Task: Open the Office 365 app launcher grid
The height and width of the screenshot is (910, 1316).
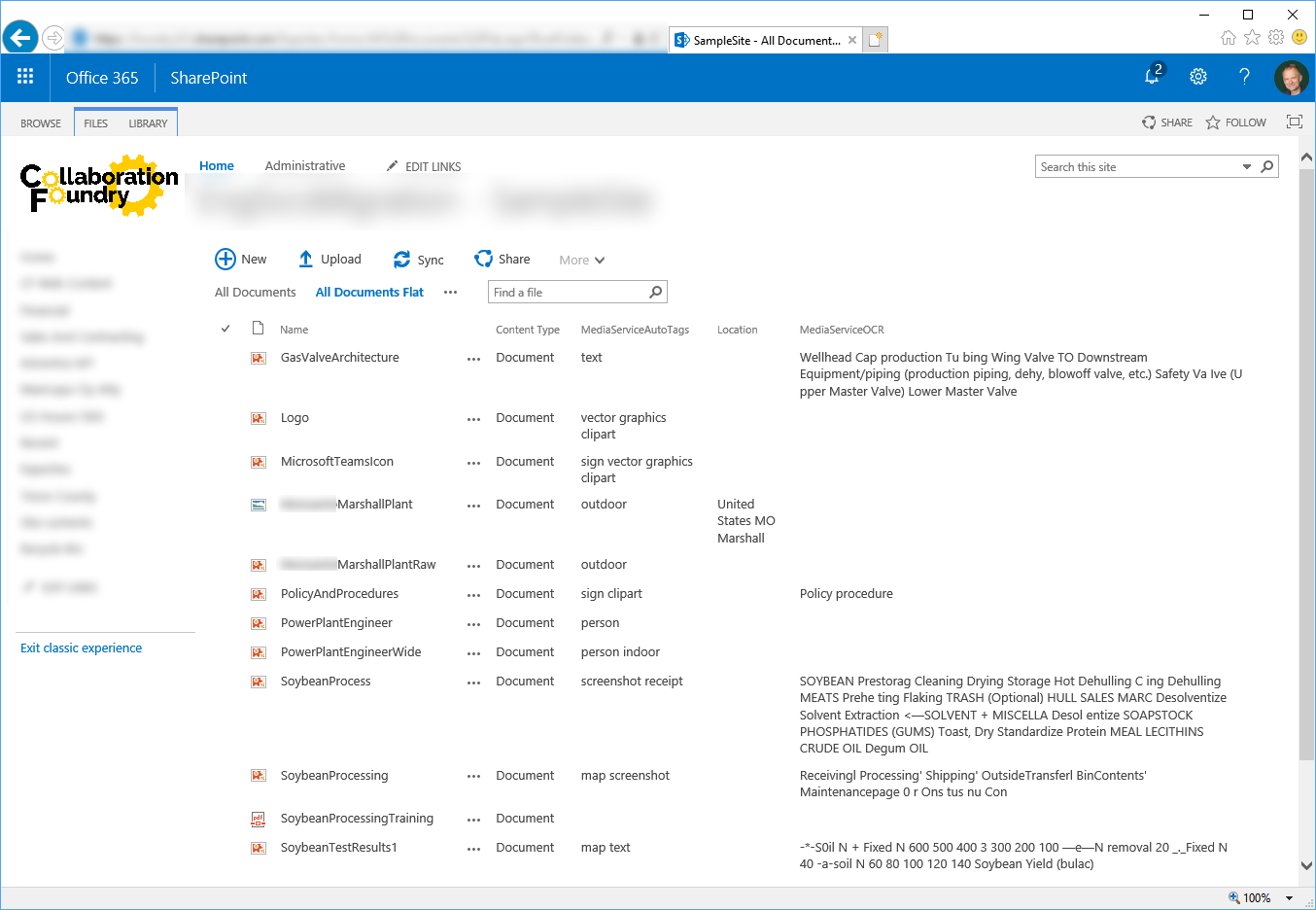Action: coord(25,77)
